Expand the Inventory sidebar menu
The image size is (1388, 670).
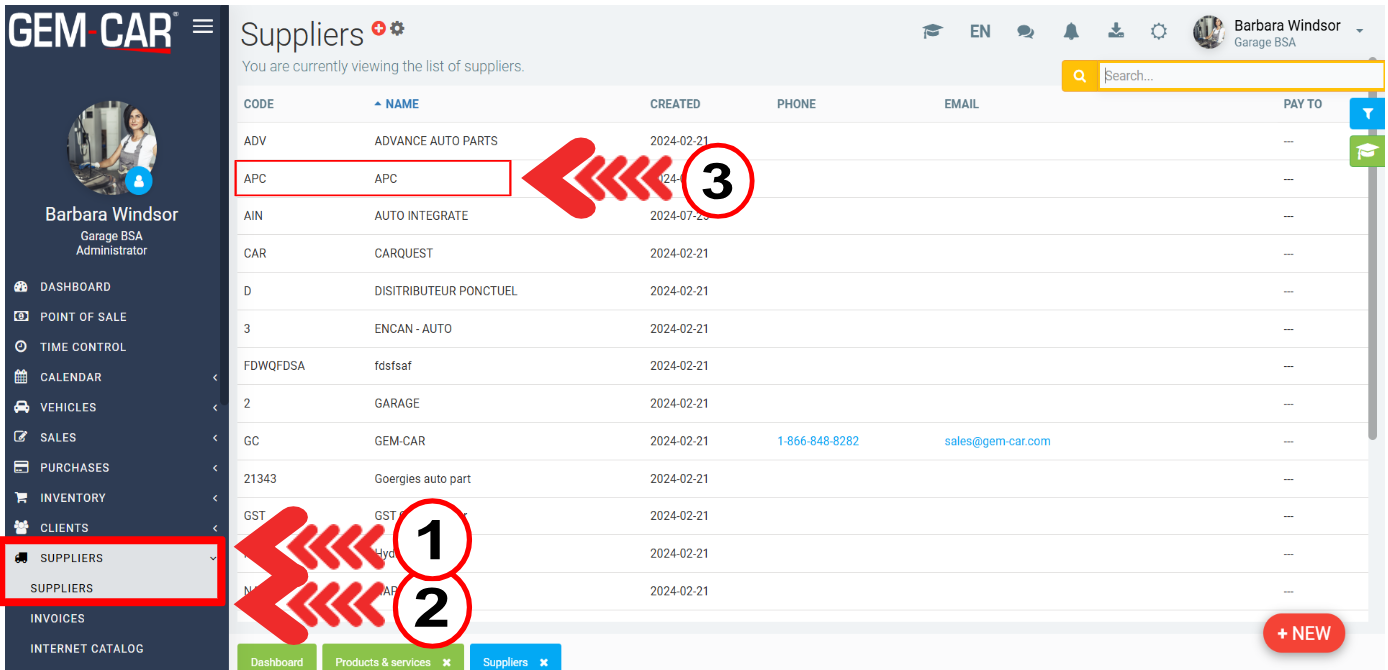[x=72, y=498]
